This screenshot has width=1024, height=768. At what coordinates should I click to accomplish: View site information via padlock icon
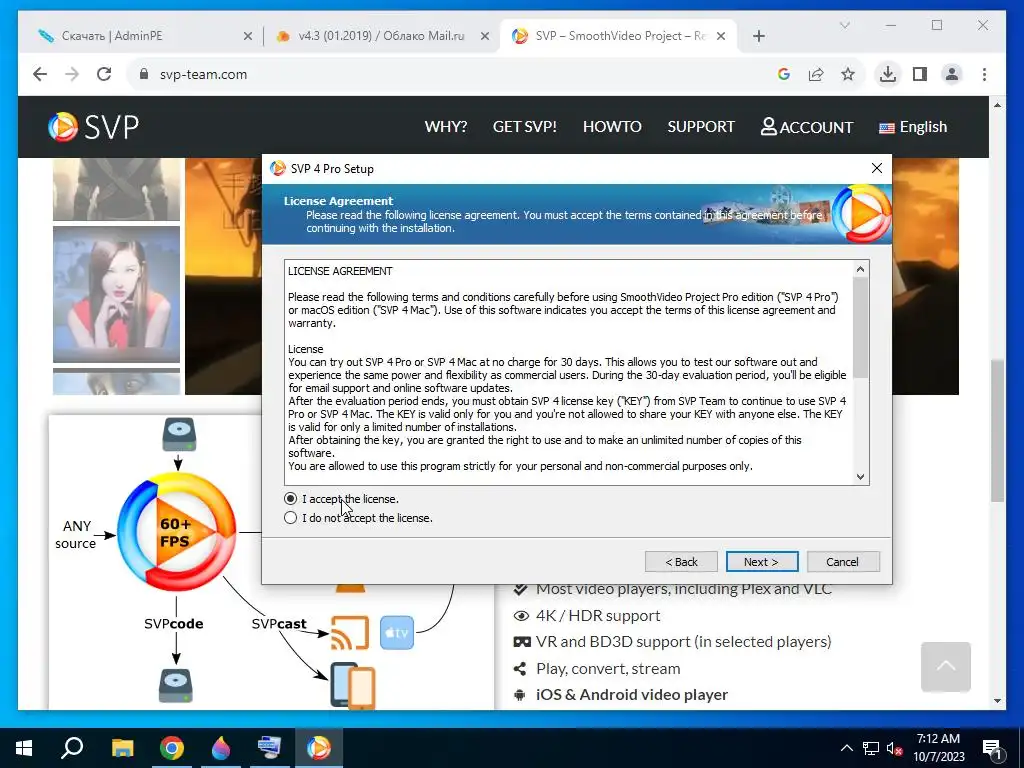click(x=144, y=74)
